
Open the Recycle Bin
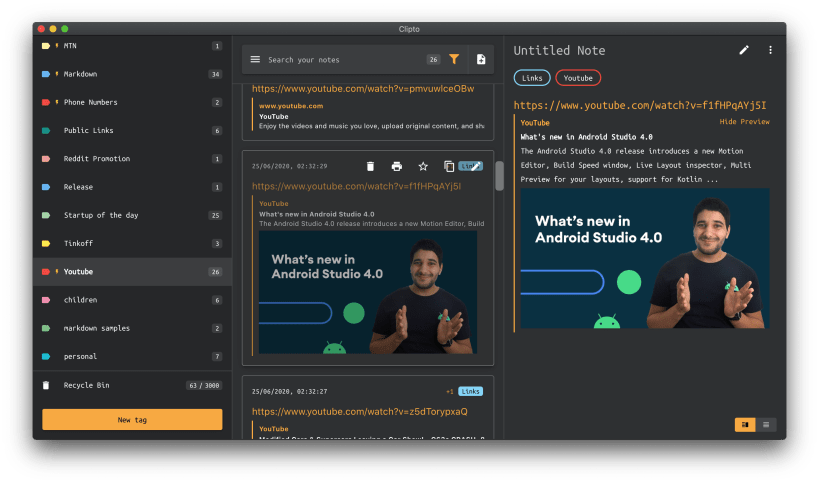point(133,385)
